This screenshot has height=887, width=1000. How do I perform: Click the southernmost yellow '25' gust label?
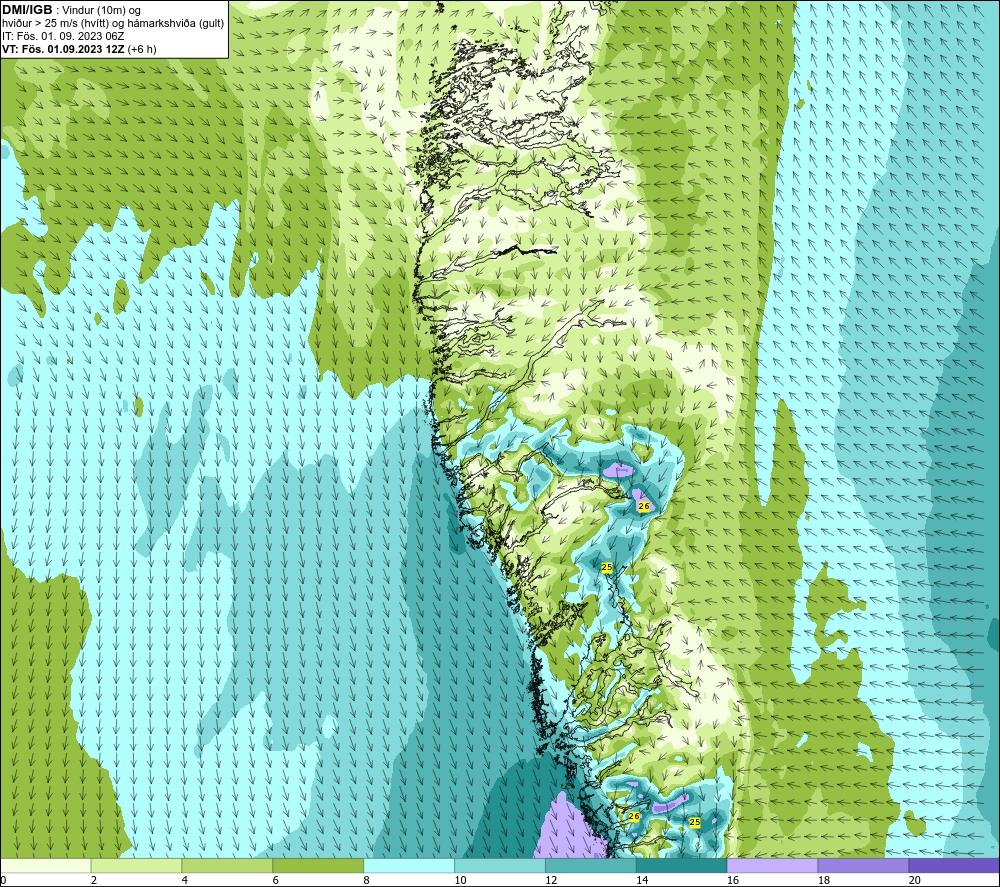pyautogui.click(x=695, y=823)
